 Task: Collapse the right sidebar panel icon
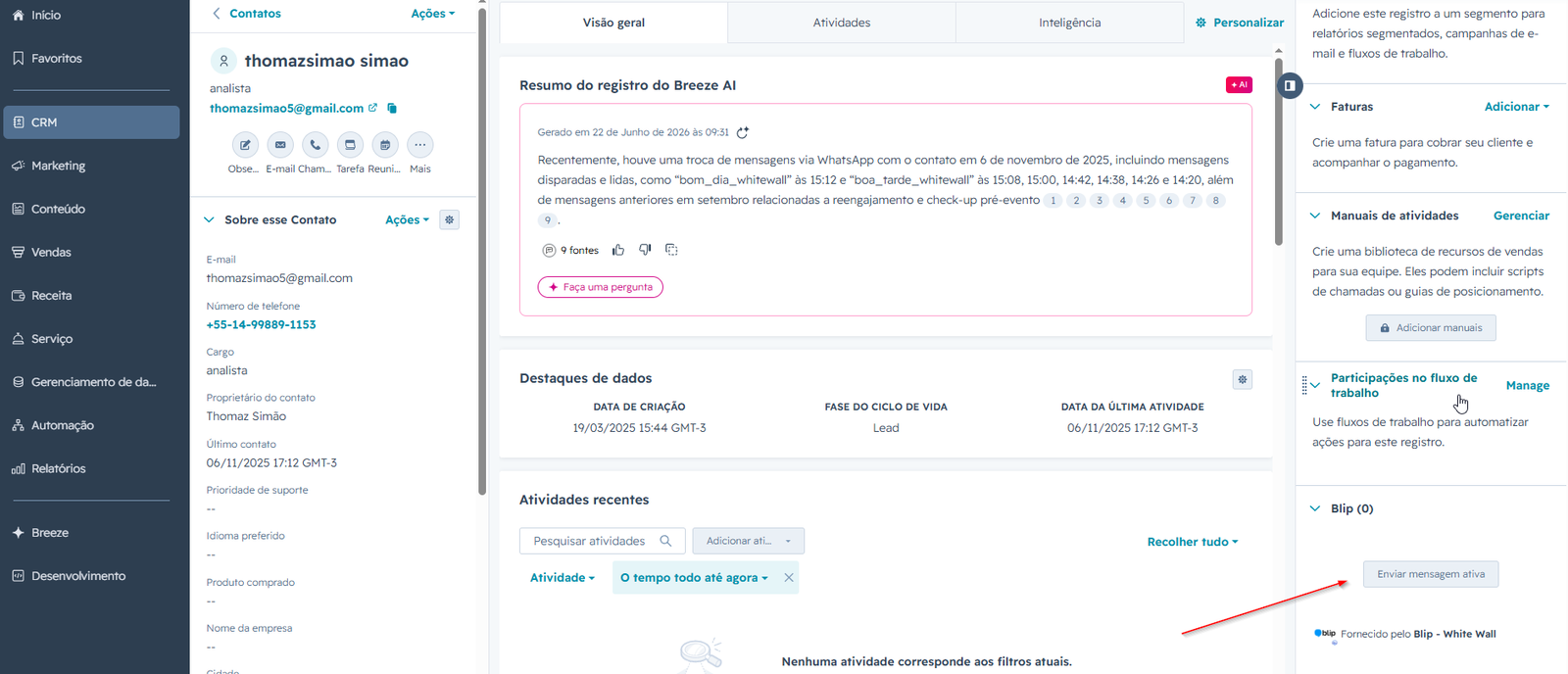(1290, 85)
